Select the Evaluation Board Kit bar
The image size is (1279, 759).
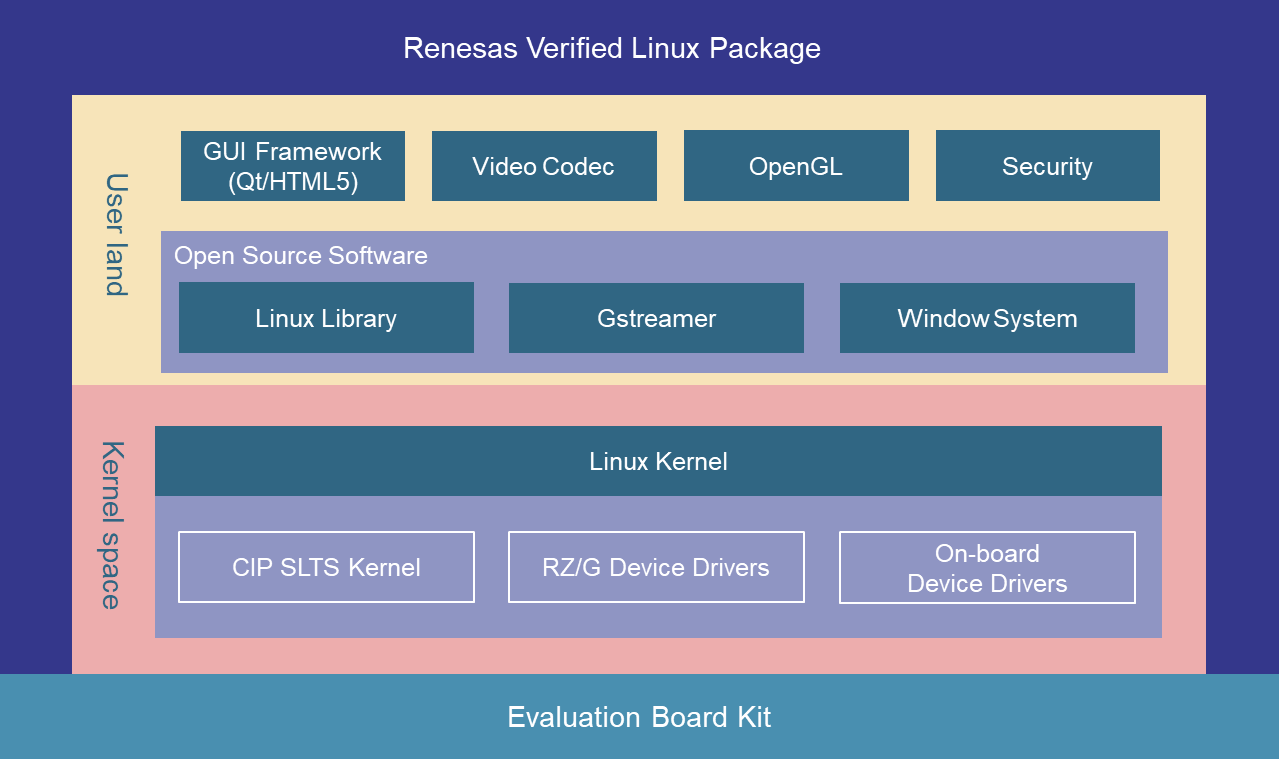639,716
